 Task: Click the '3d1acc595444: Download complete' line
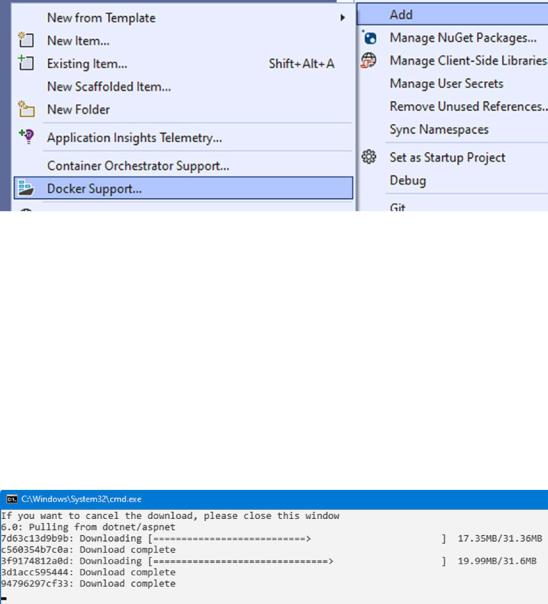tap(88, 572)
